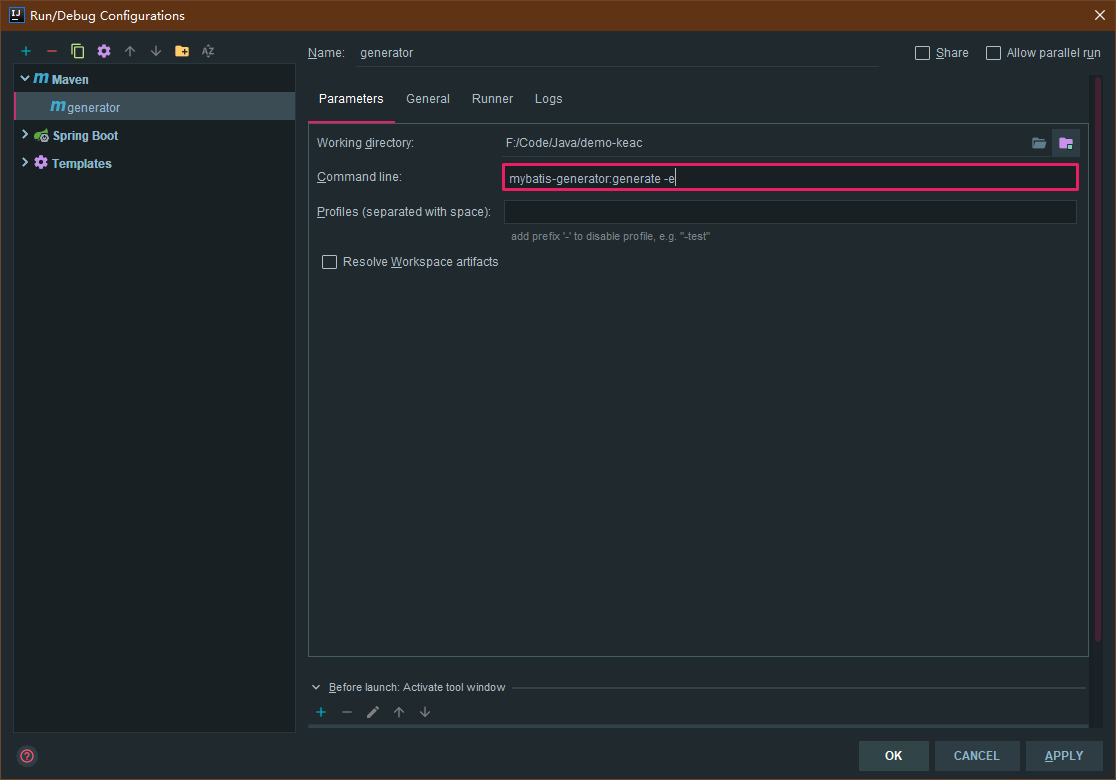
Task: Sort configurations alphabetically
Action: coord(208,51)
